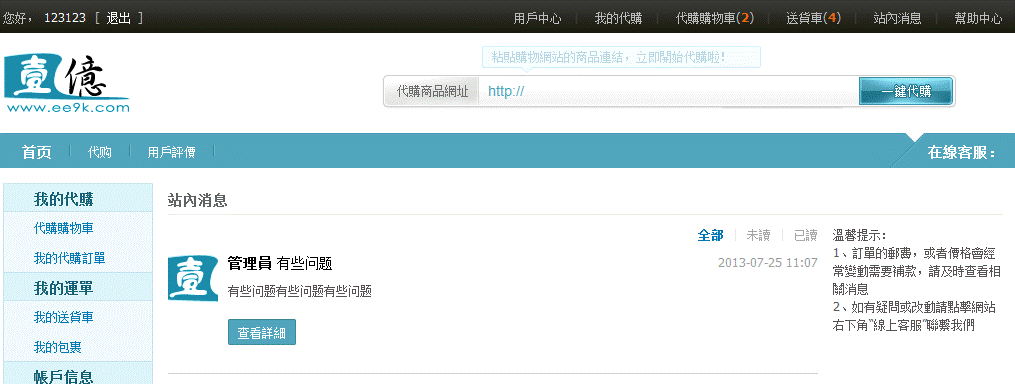Image resolution: width=1015 pixels, height=384 pixels.
Task: Open 用戶中心 in the top bar
Action: 537,18
